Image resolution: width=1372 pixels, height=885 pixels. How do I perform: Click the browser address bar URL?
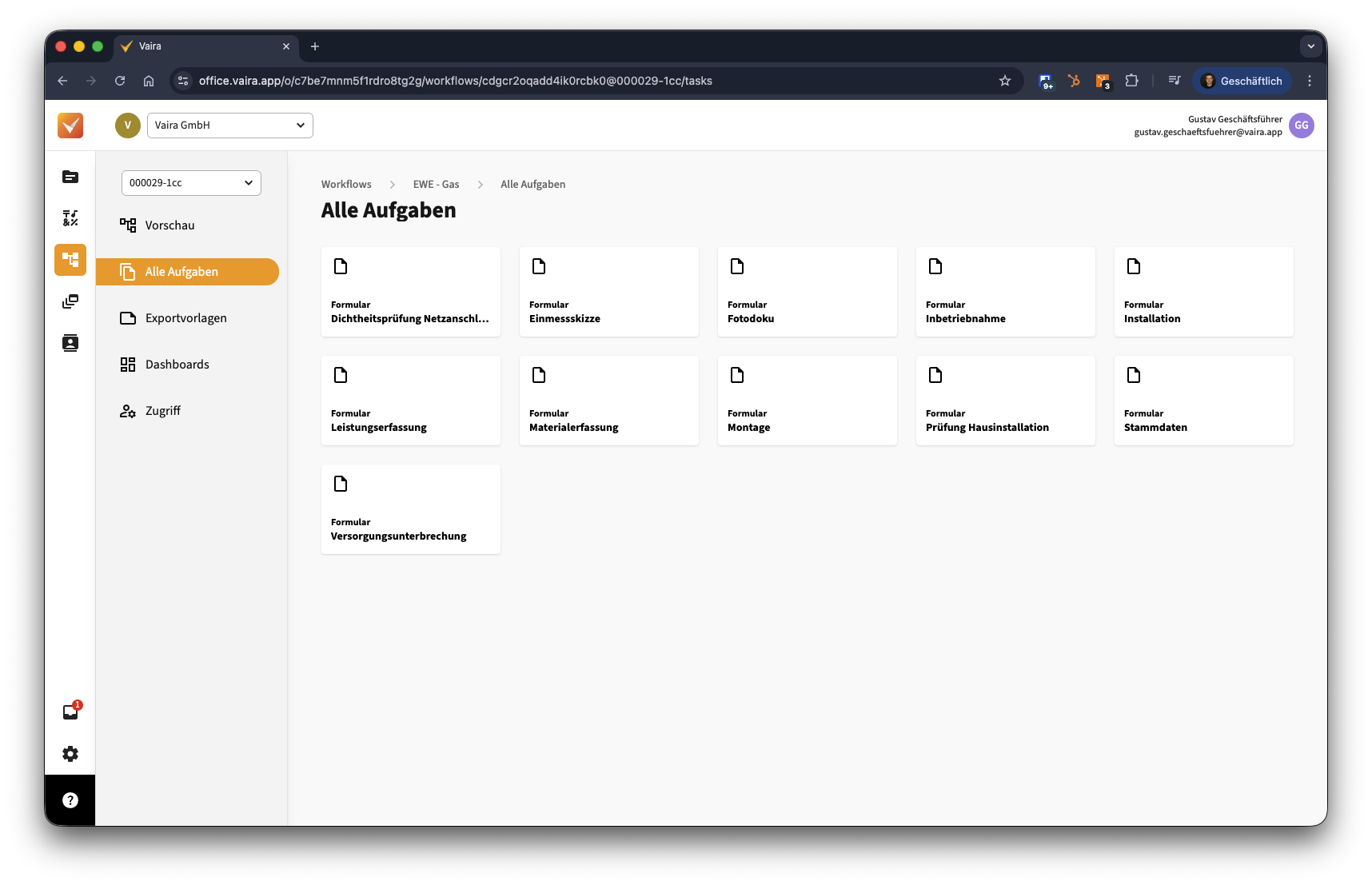point(456,81)
